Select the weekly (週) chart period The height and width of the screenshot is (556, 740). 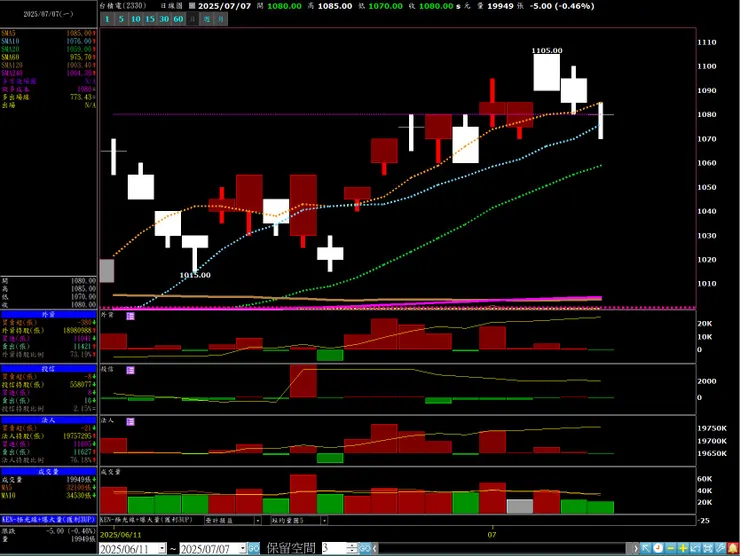(207, 19)
